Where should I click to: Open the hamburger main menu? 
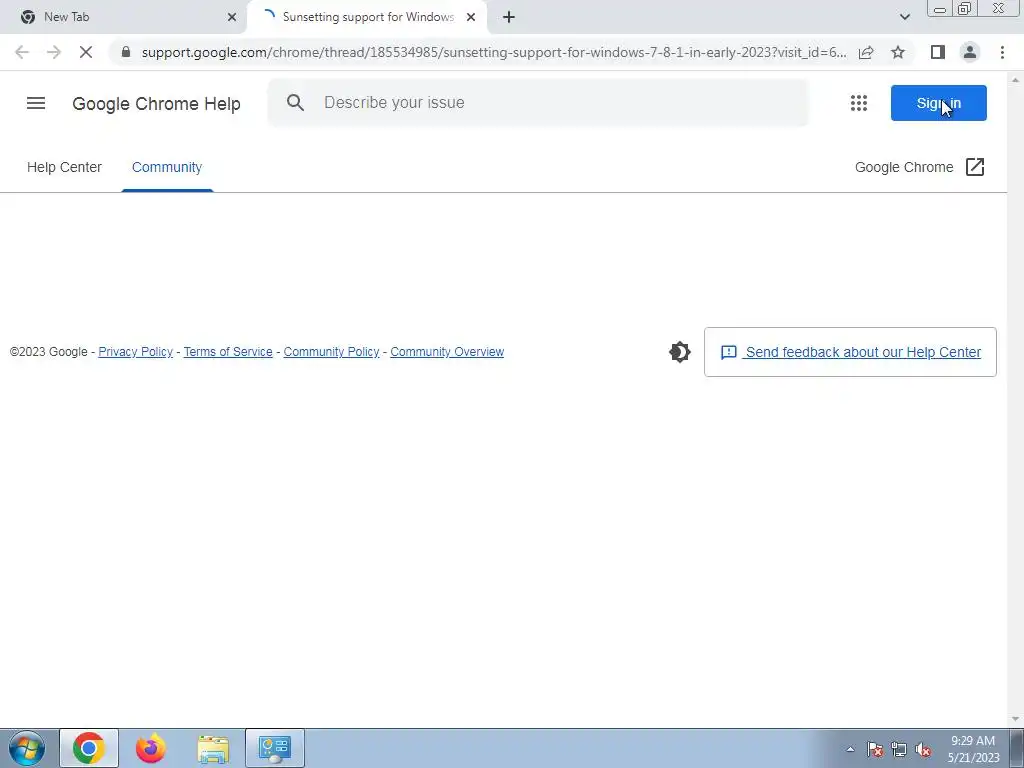(36, 103)
